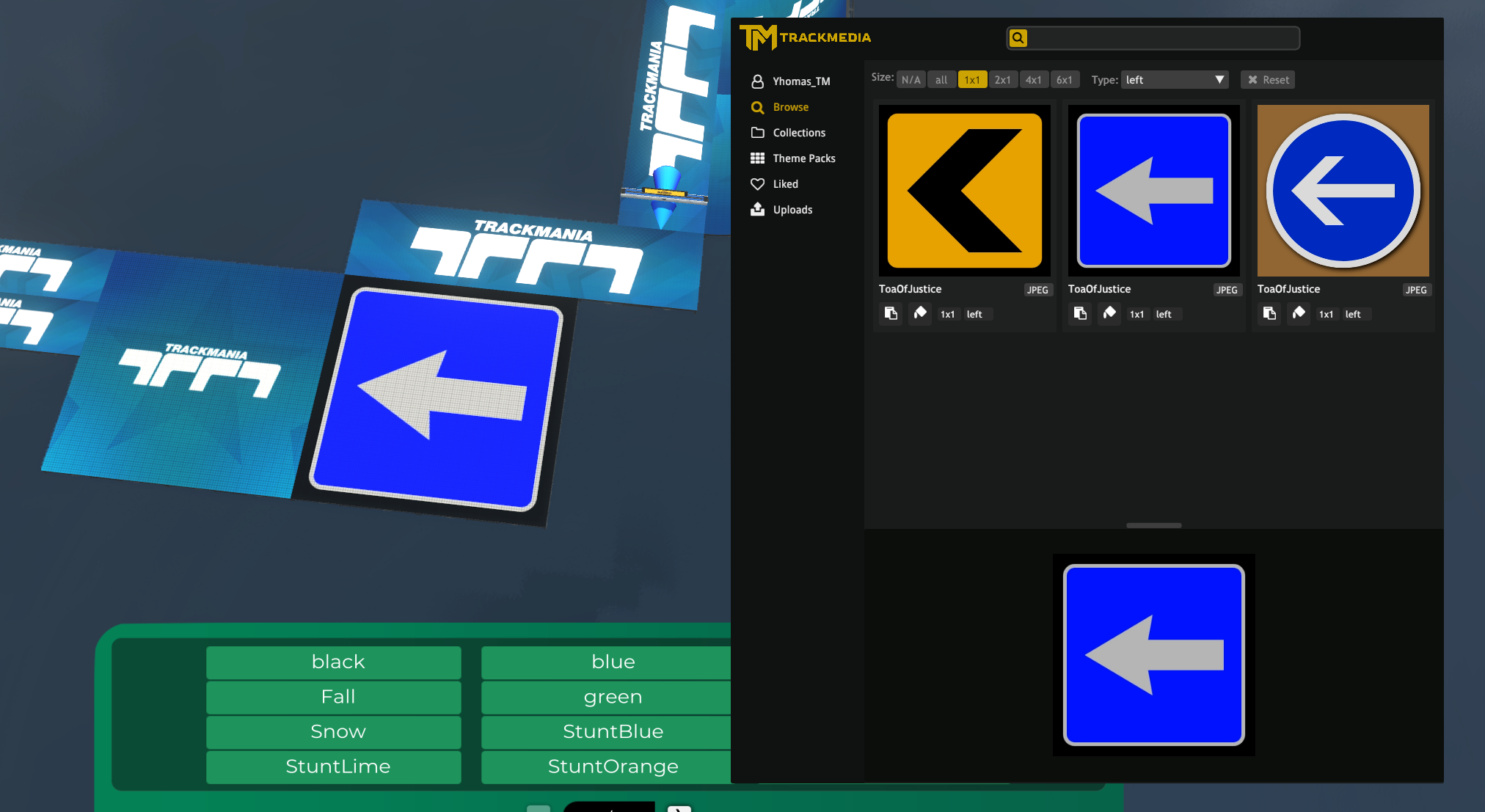1485x812 pixels.
Task: Click the search input field
Action: [x=1152, y=37]
